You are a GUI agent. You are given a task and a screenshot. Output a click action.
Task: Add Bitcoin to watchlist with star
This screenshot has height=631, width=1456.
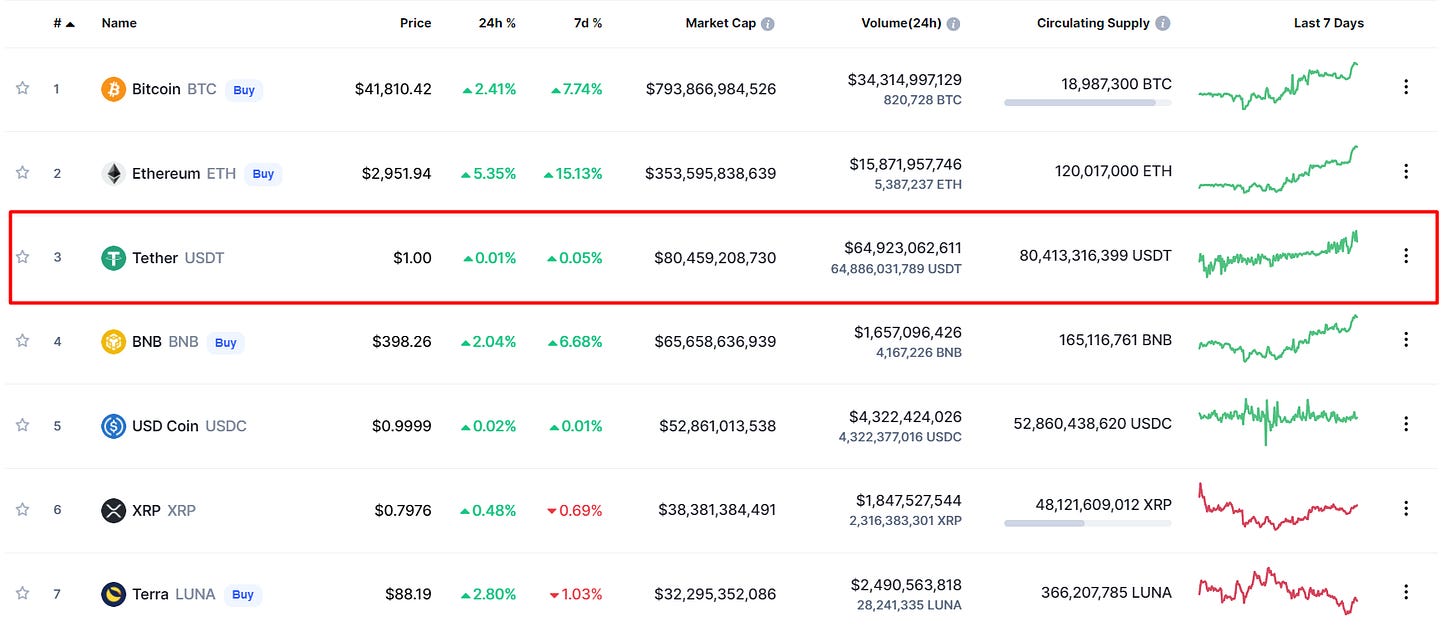coord(22,88)
